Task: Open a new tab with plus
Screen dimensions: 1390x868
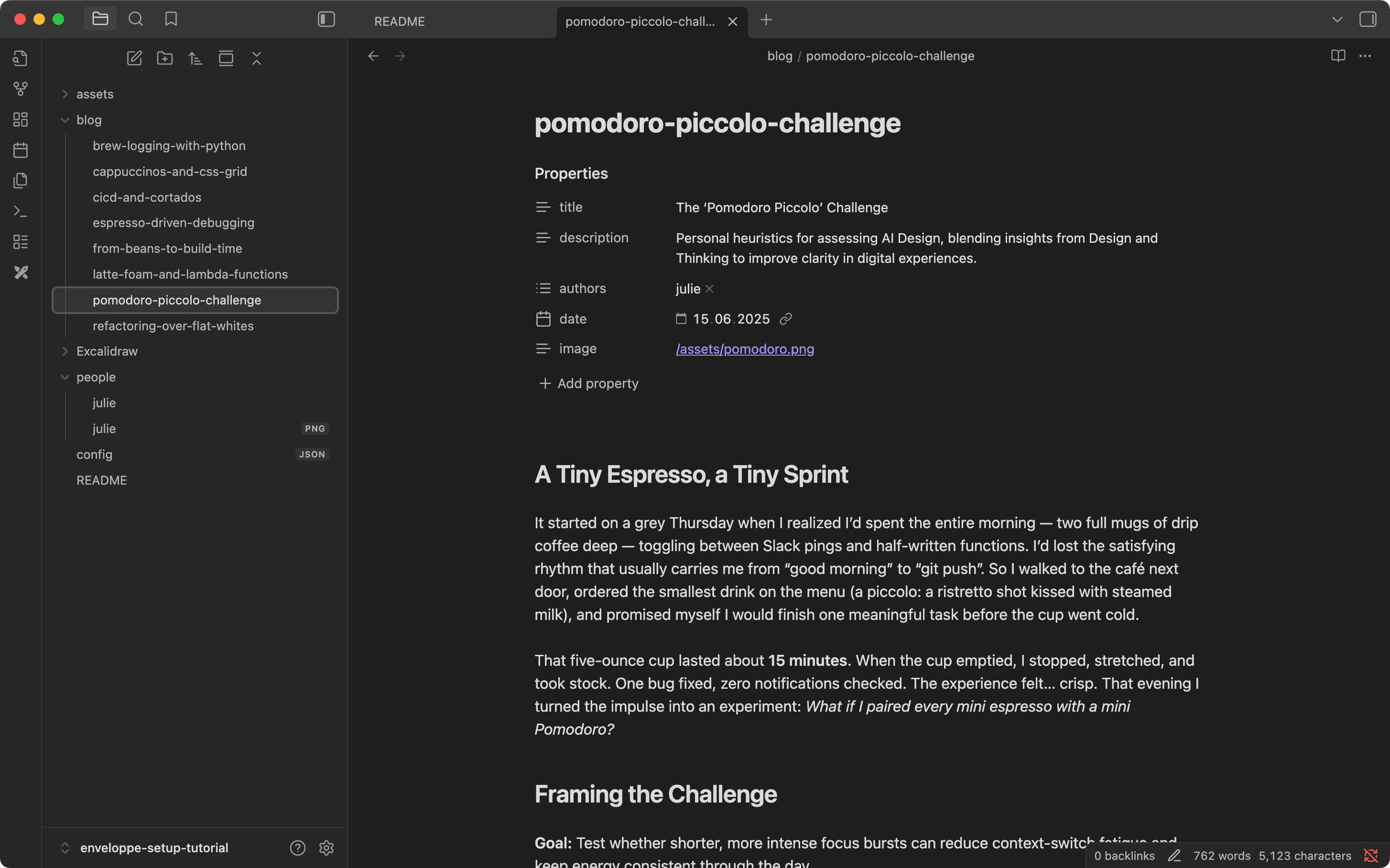Action: [766, 20]
